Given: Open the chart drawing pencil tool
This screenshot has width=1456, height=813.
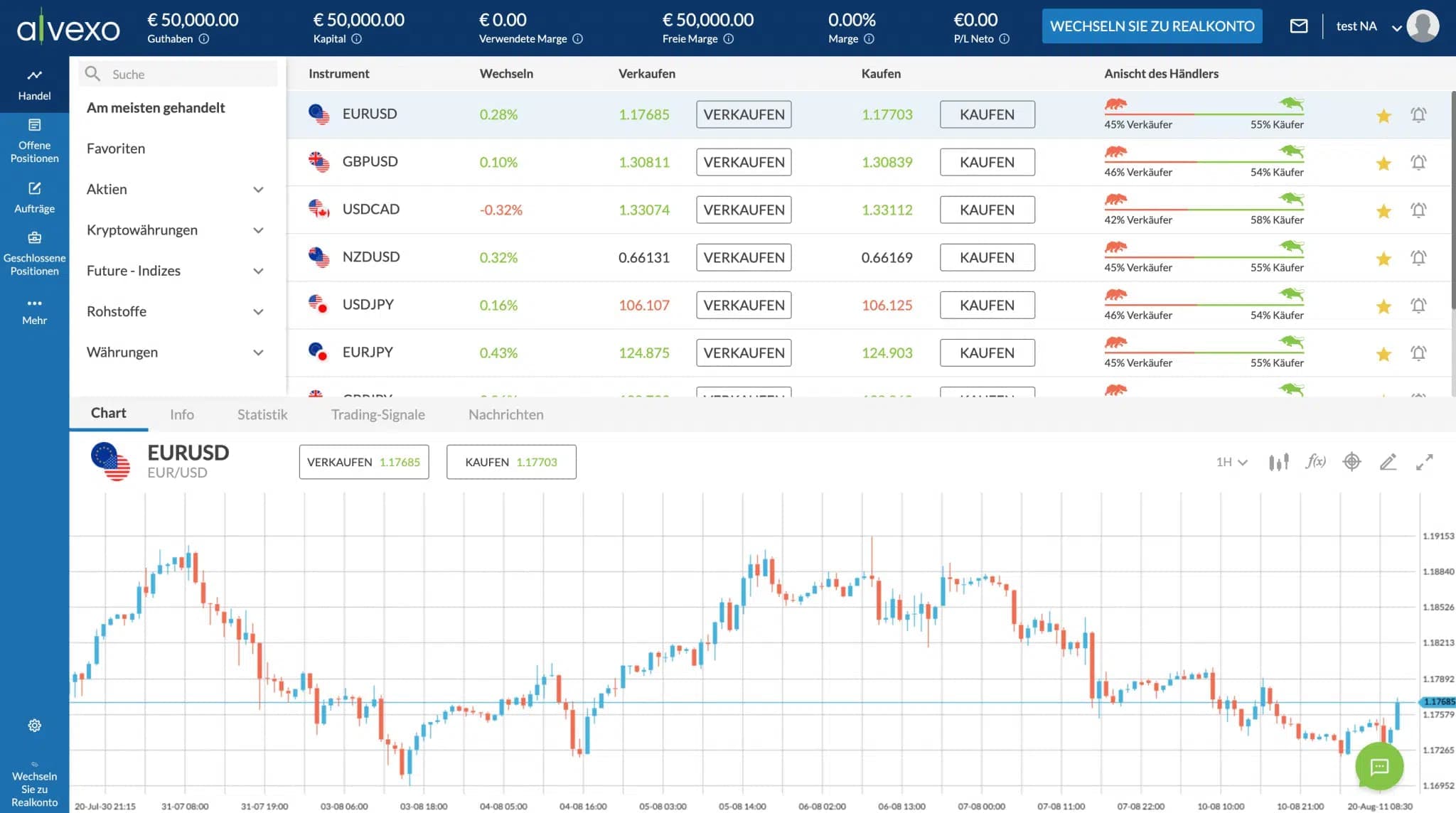Looking at the screenshot, I should coord(1388,462).
